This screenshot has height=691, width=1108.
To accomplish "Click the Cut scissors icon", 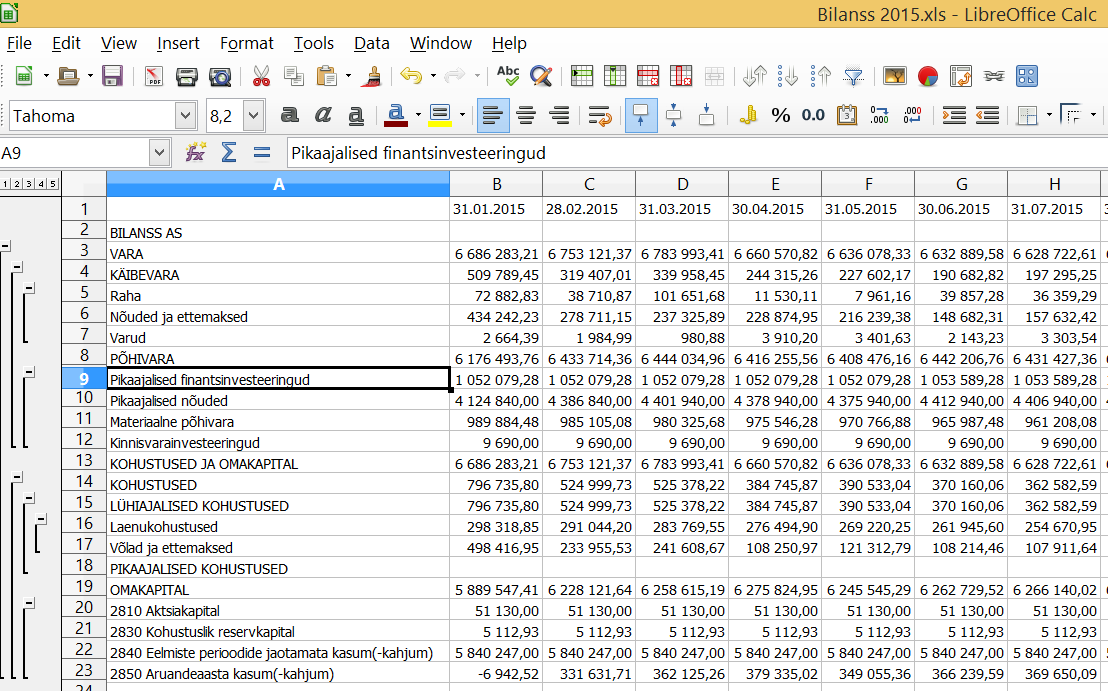I will click(261, 76).
